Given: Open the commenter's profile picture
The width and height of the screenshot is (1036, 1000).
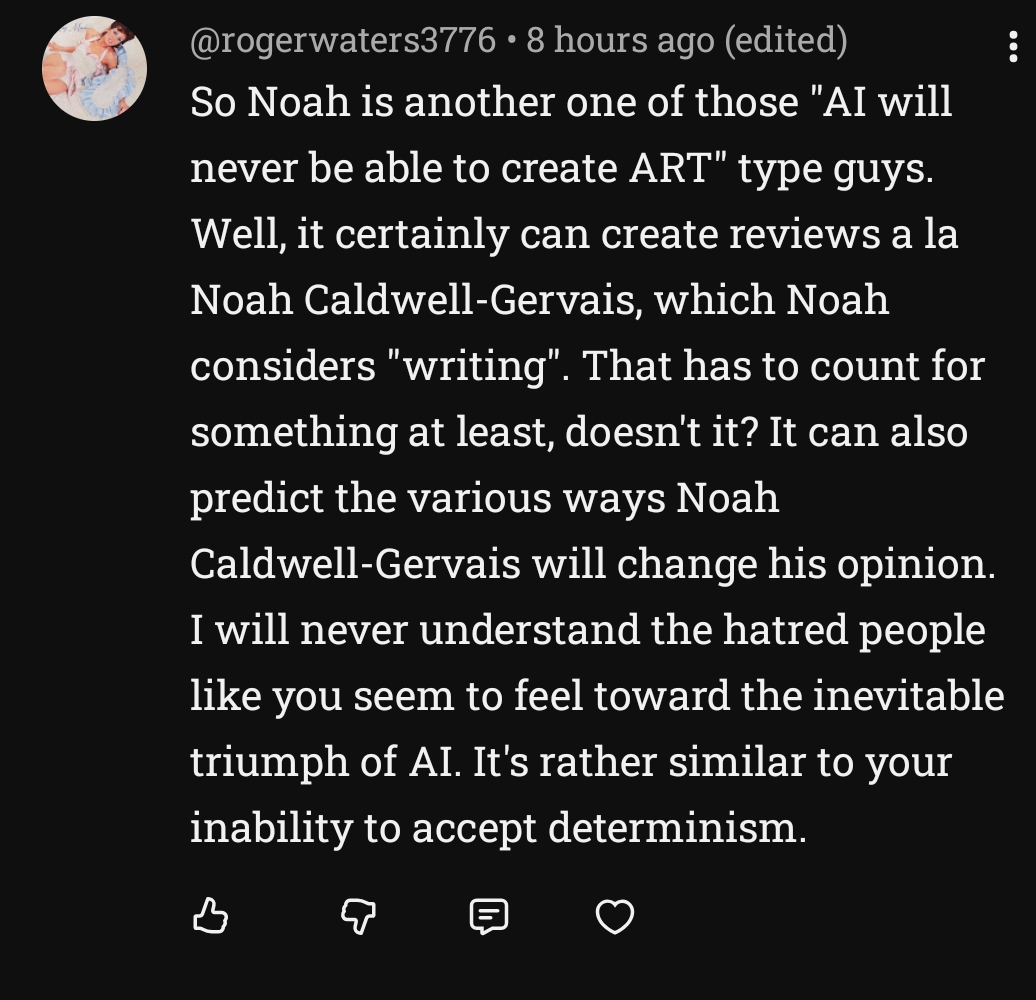Looking at the screenshot, I should 94,69.
